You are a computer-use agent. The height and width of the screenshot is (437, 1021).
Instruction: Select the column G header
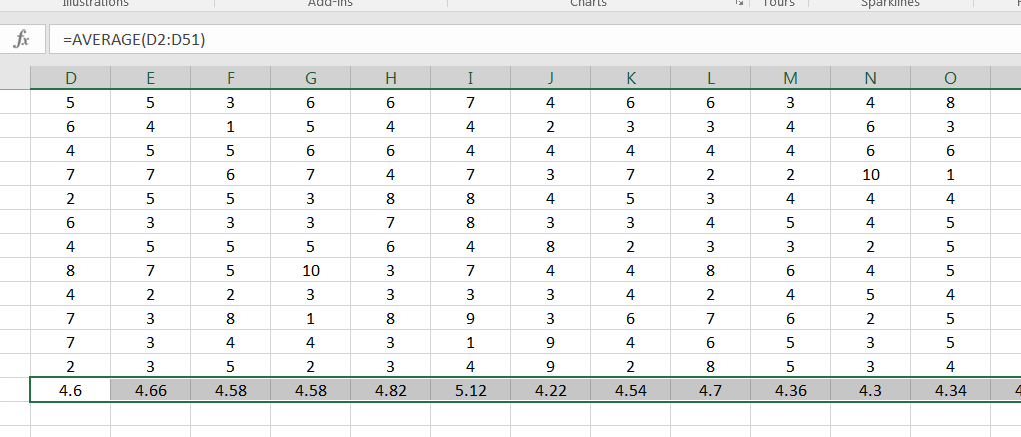[x=310, y=78]
